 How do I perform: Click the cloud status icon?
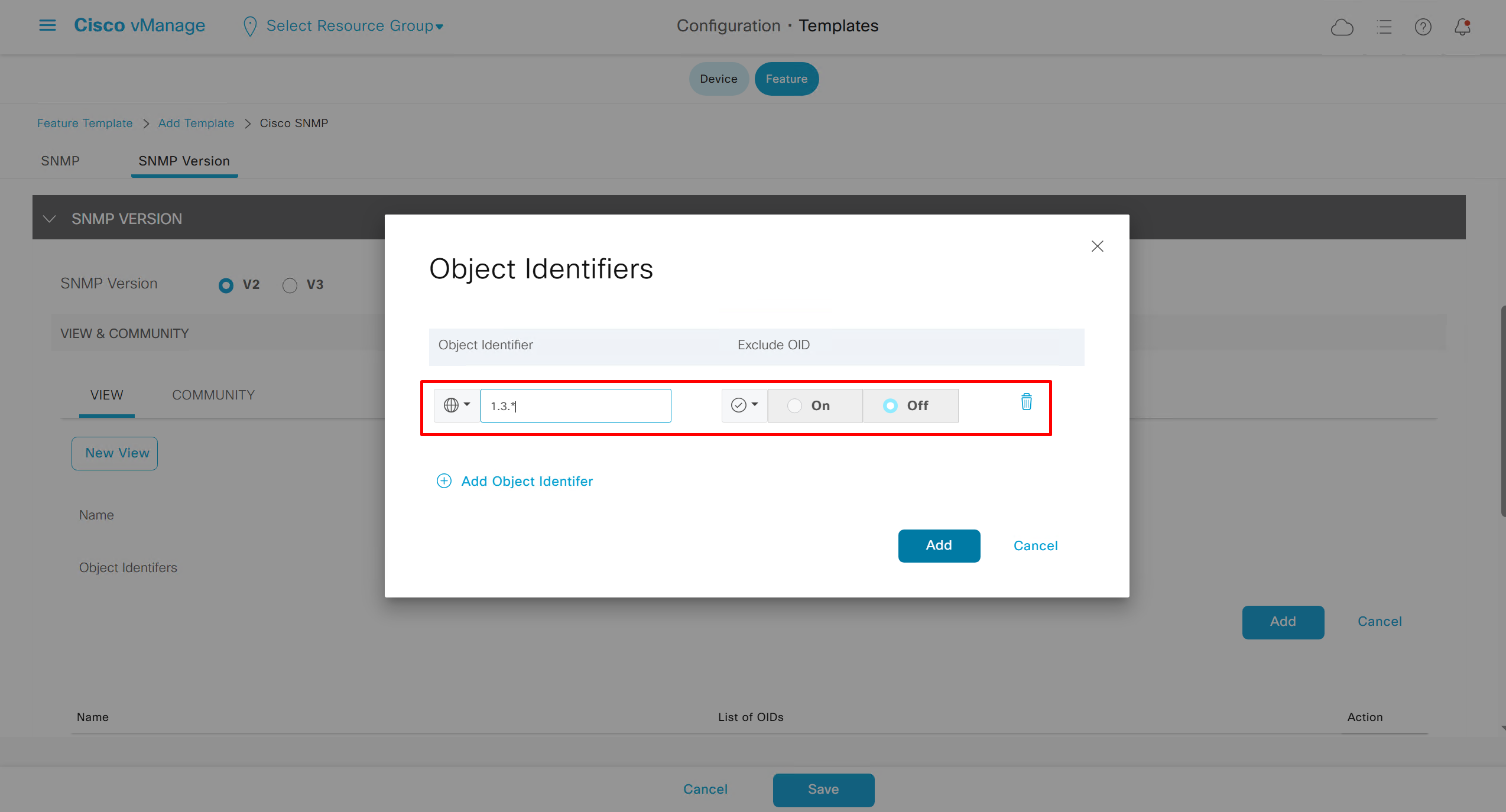(x=1342, y=27)
